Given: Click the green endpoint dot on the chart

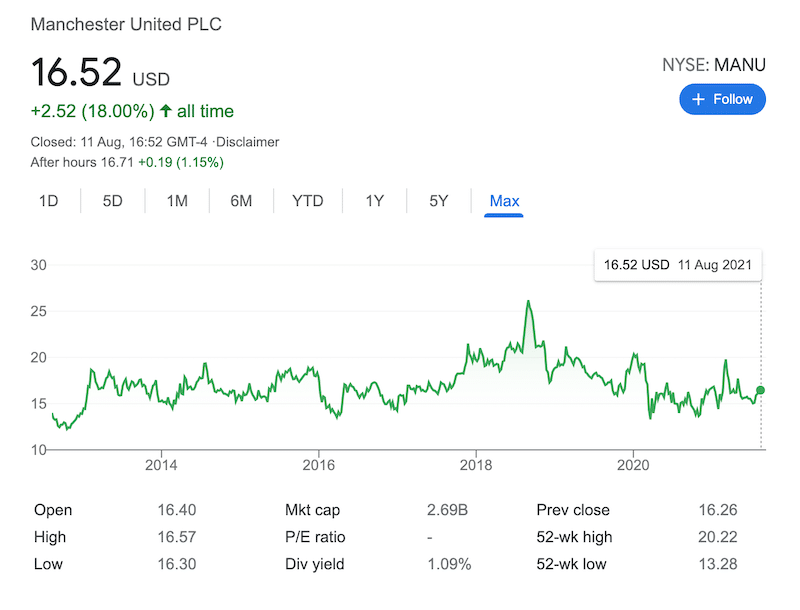Looking at the screenshot, I should (760, 390).
